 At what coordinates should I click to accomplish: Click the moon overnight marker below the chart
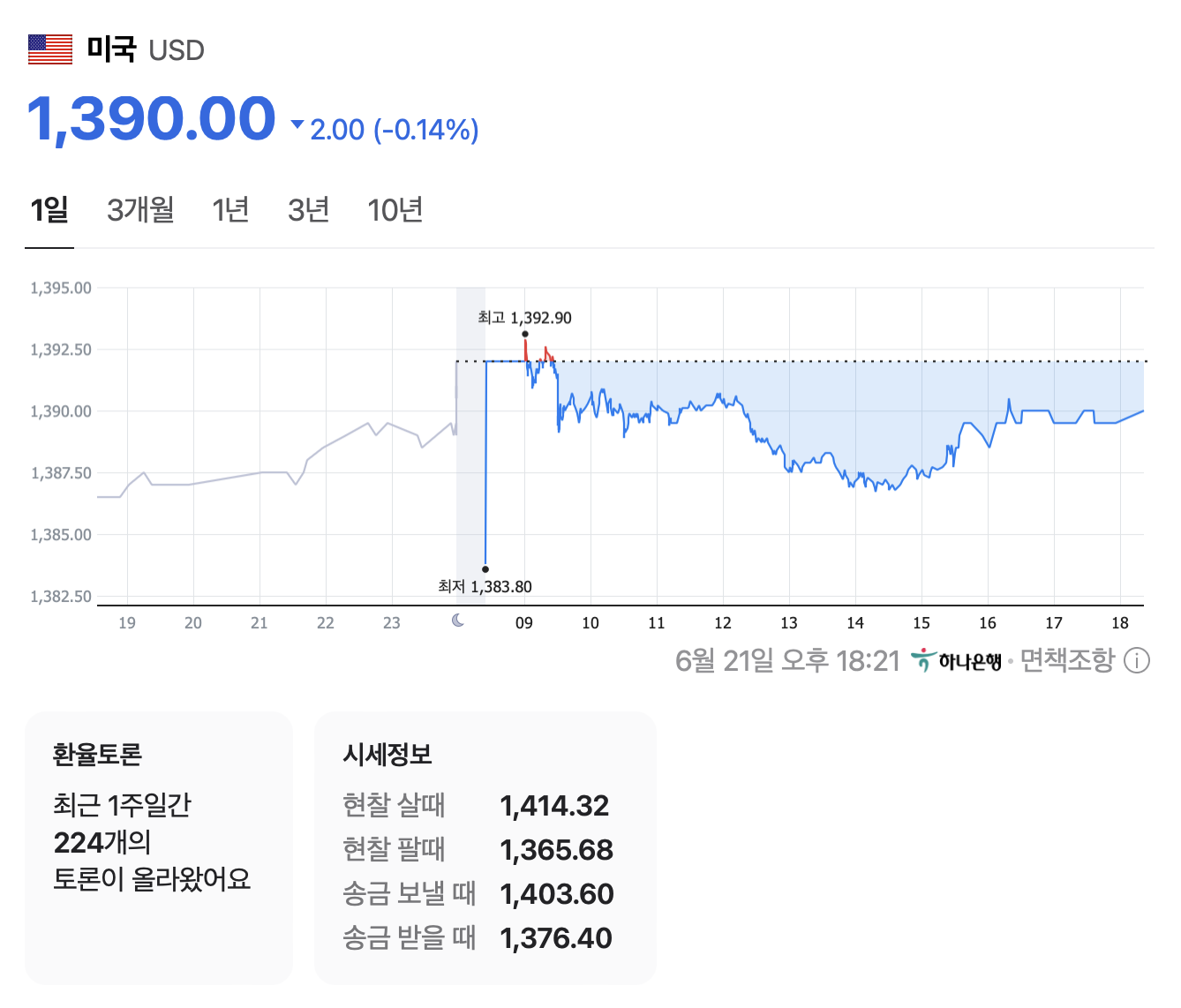coord(458,621)
